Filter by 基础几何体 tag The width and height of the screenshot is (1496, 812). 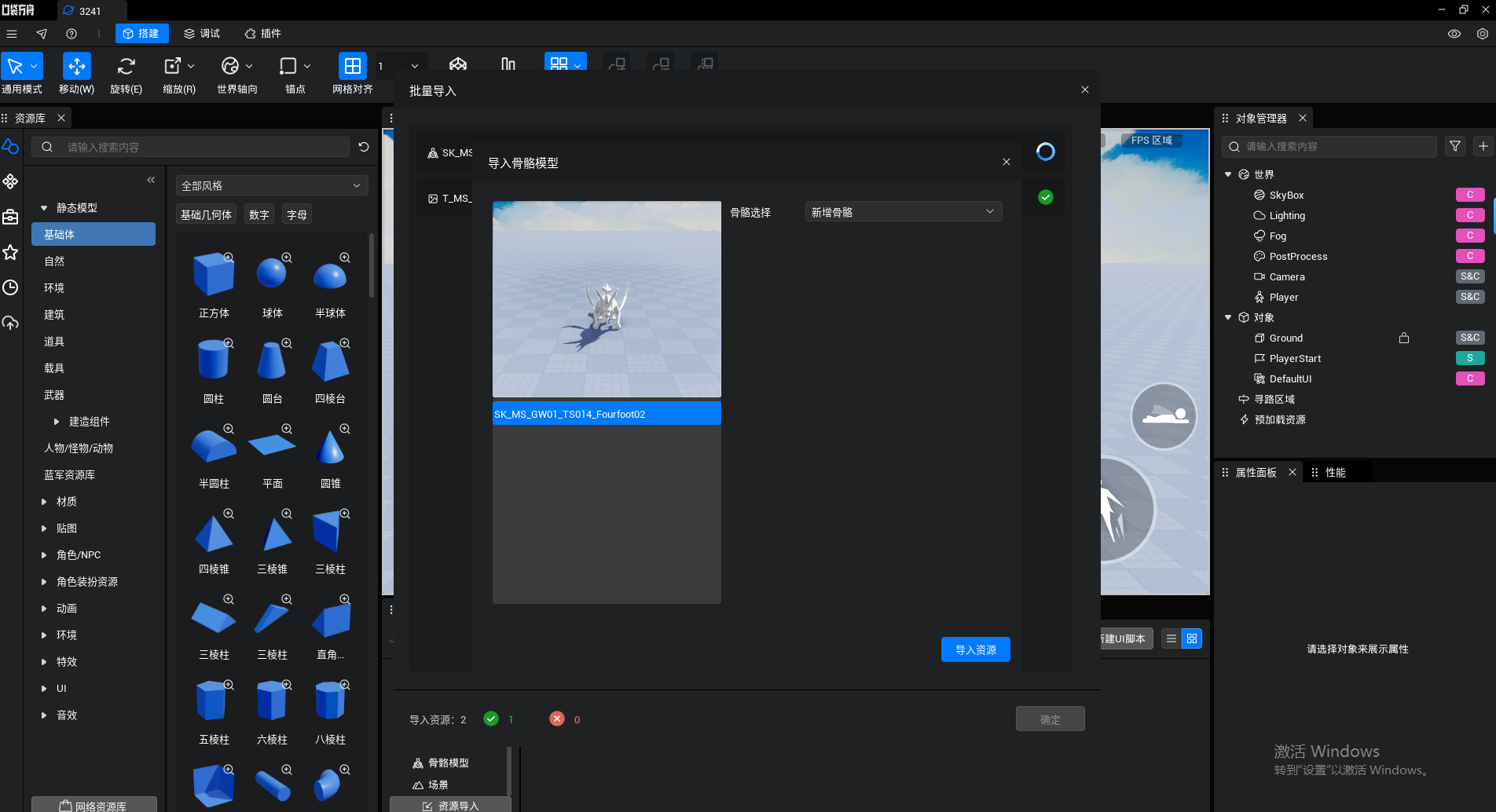point(206,214)
